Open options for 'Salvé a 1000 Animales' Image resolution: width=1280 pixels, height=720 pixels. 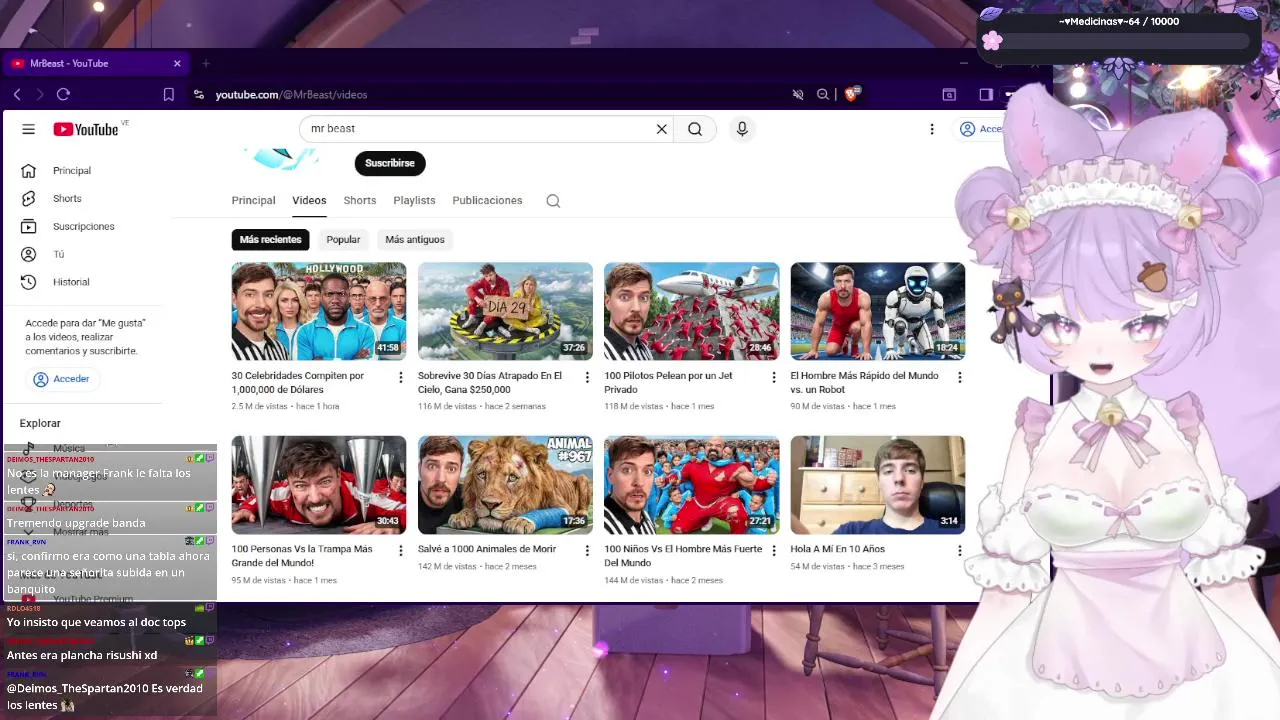click(x=587, y=550)
